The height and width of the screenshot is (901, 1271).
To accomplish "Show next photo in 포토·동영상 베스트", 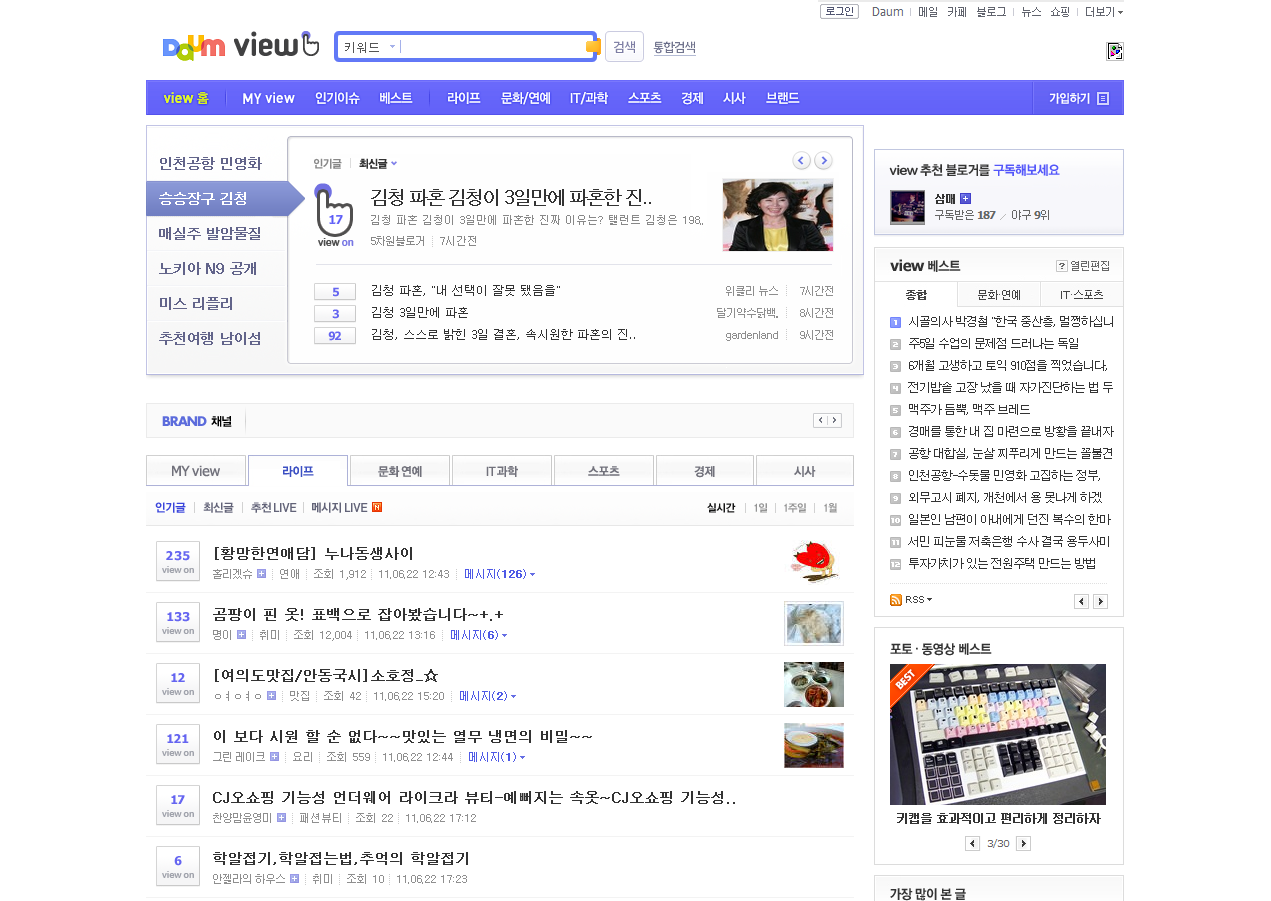I will [x=1023, y=843].
